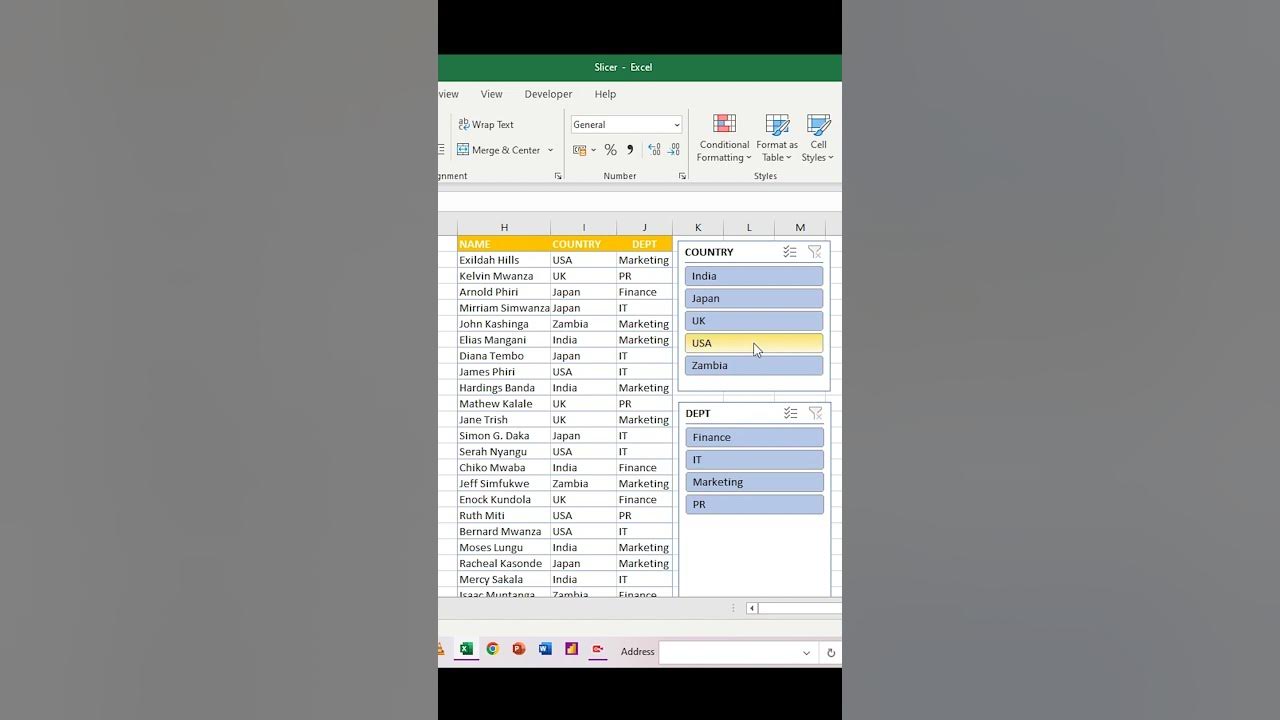Screen dimensions: 1280x720
Task: Select Marketing in the DEPT slicer
Action: click(754, 482)
